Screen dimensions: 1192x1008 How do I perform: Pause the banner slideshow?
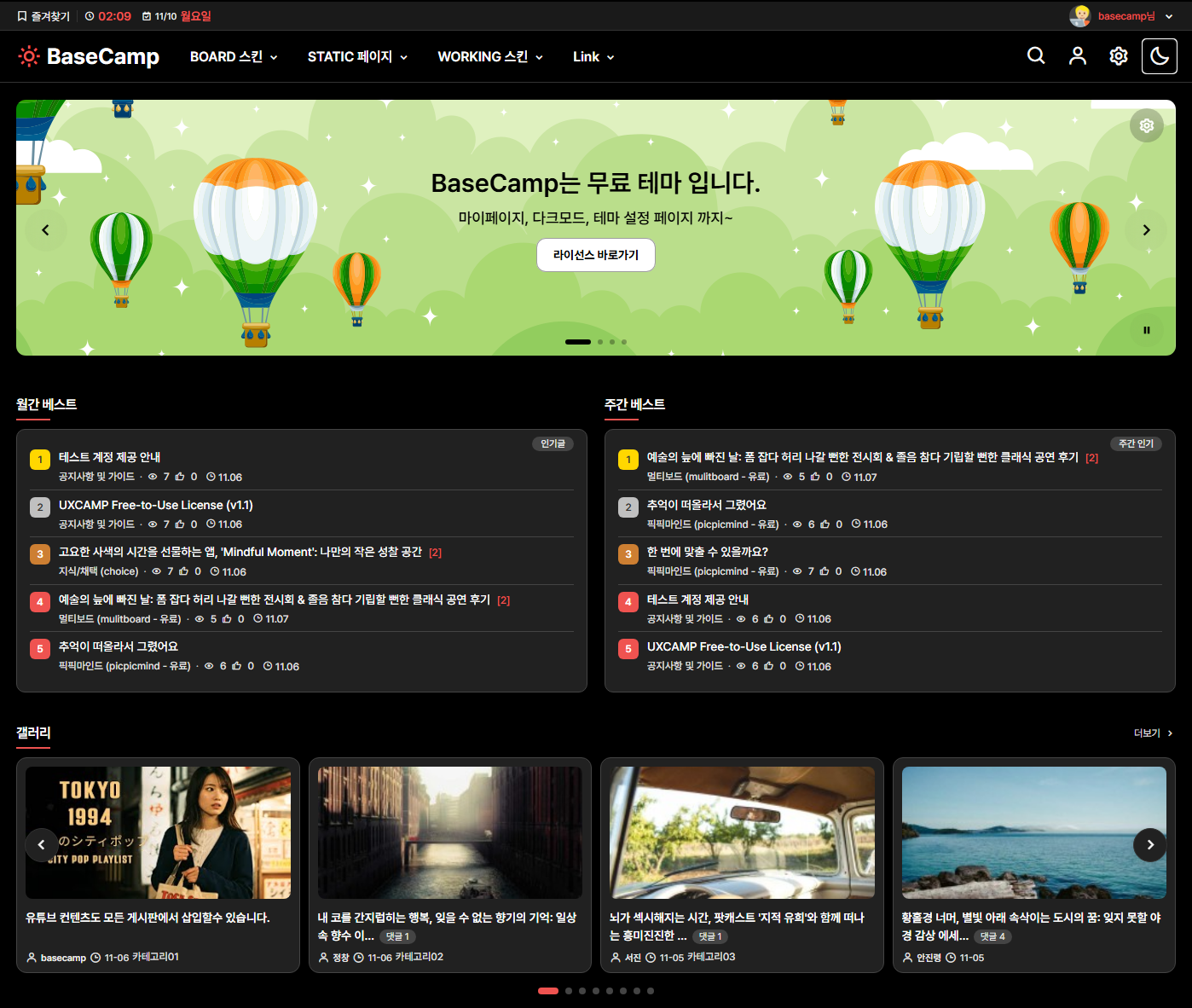point(1146,330)
